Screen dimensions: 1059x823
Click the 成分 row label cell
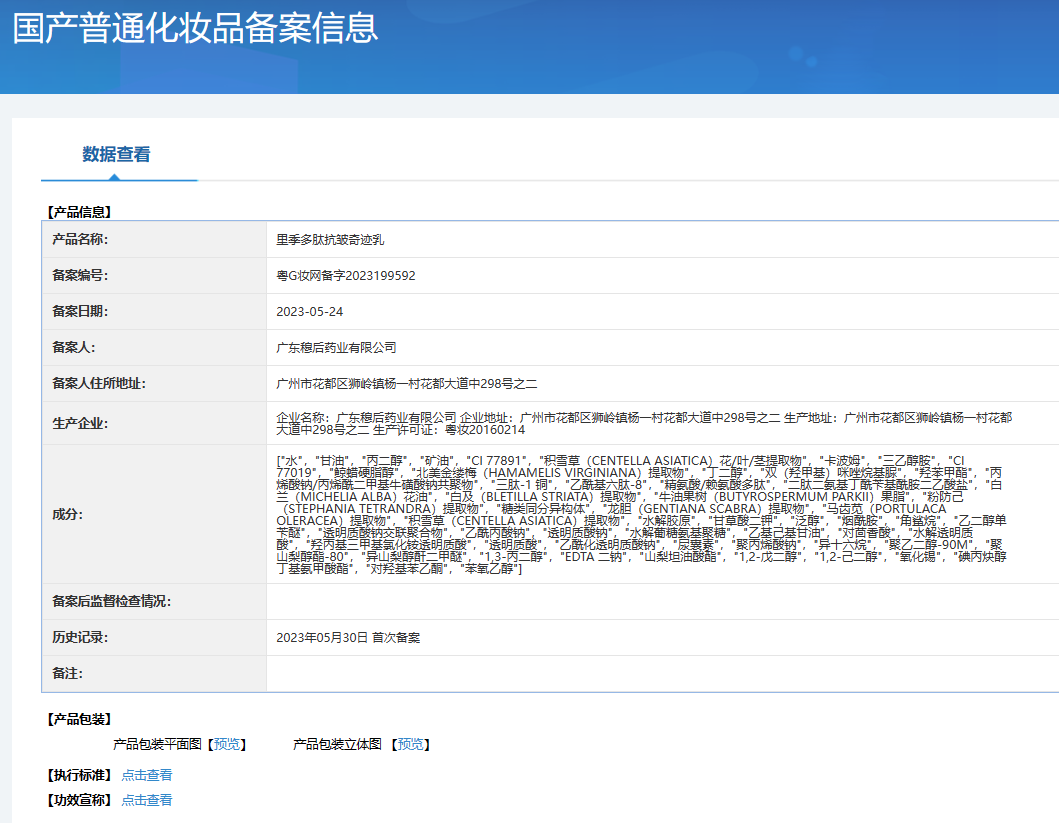pyautogui.click(x=68, y=514)
